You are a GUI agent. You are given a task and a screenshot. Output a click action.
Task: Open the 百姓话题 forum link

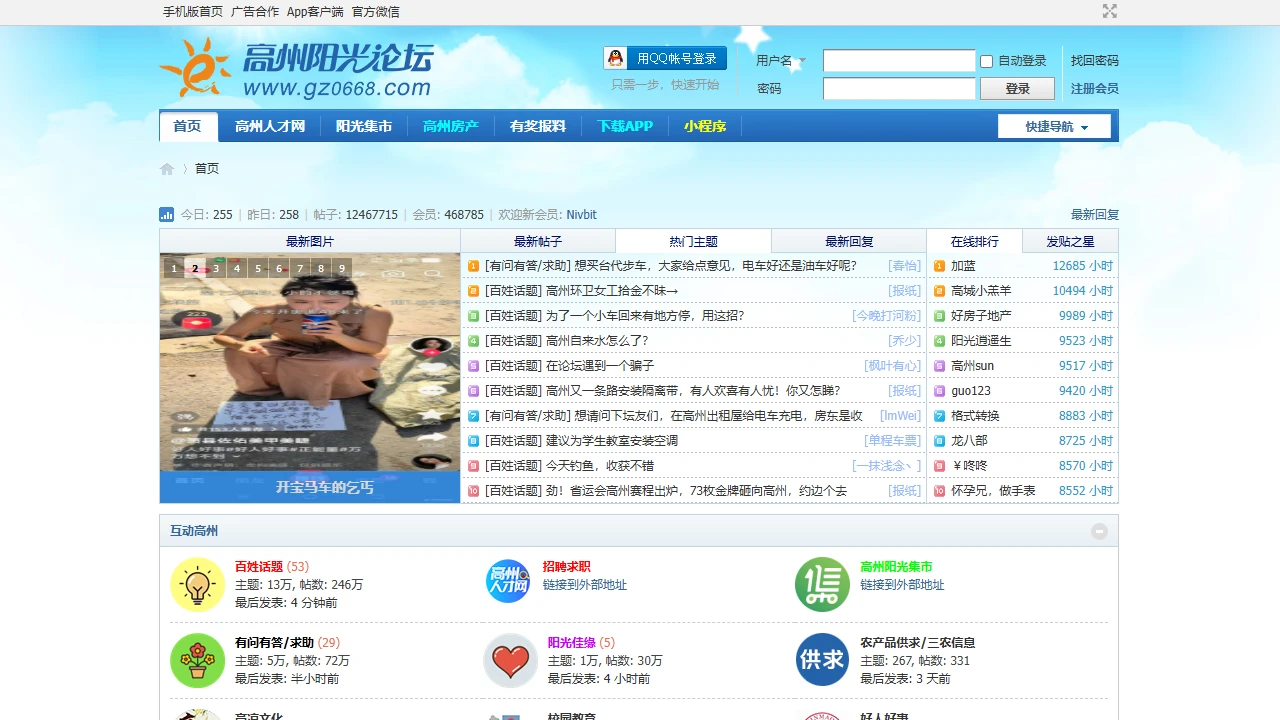tap(259, 566)
